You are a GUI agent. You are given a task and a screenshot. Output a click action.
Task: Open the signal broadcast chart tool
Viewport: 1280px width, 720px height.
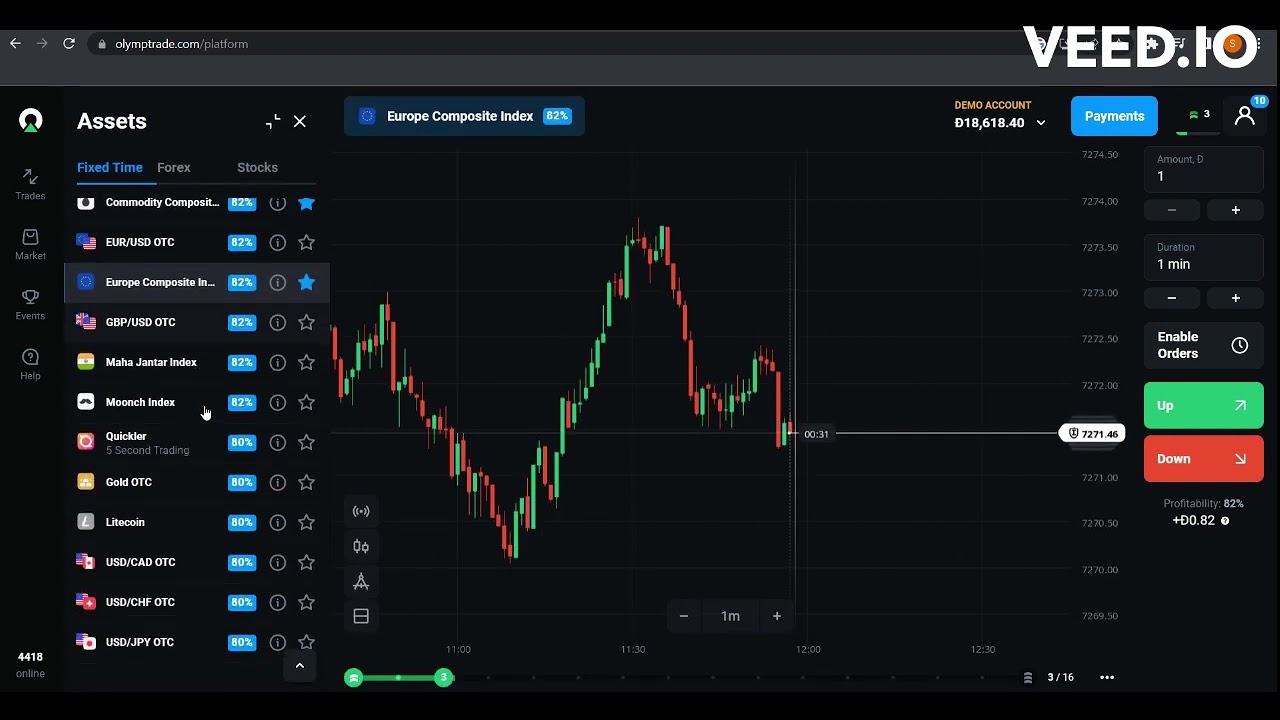click(361, 512)
